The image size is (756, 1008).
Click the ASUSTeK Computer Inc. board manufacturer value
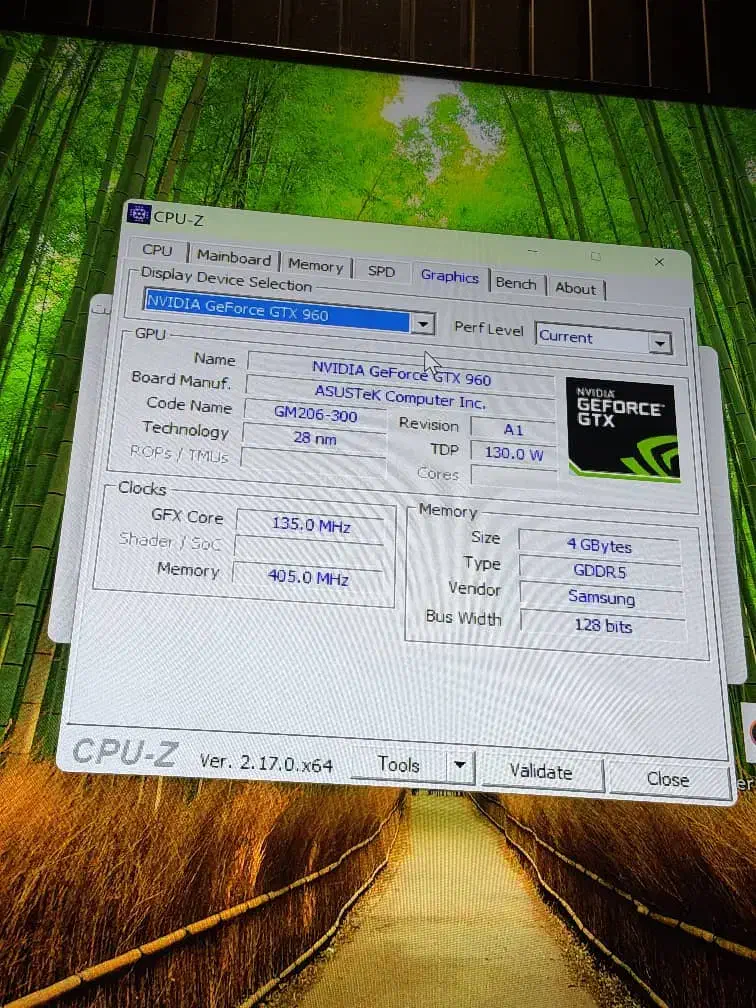[x=400, y=397]
